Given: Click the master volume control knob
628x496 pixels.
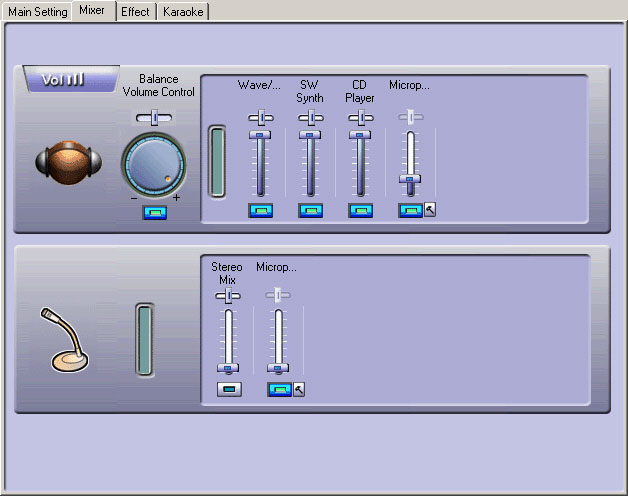Looking at the screenshot, I should (x=154, y=165).
